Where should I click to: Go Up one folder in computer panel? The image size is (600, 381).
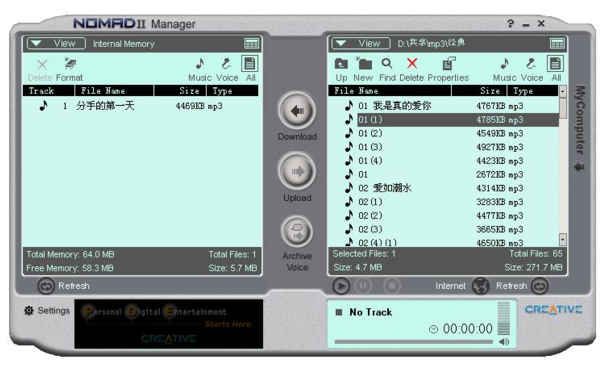(x=341, y=70)
